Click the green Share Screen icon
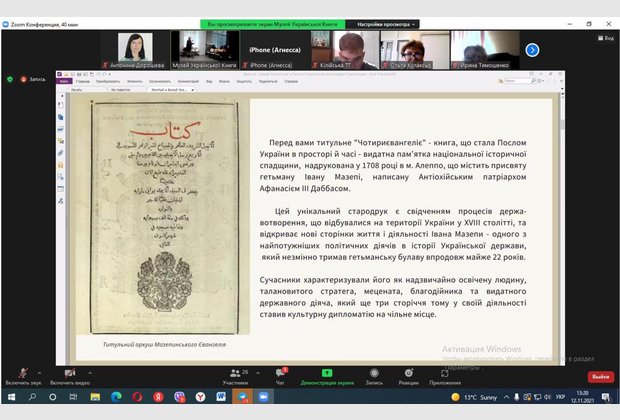The image size is (620, 420). tap(326, 372)
